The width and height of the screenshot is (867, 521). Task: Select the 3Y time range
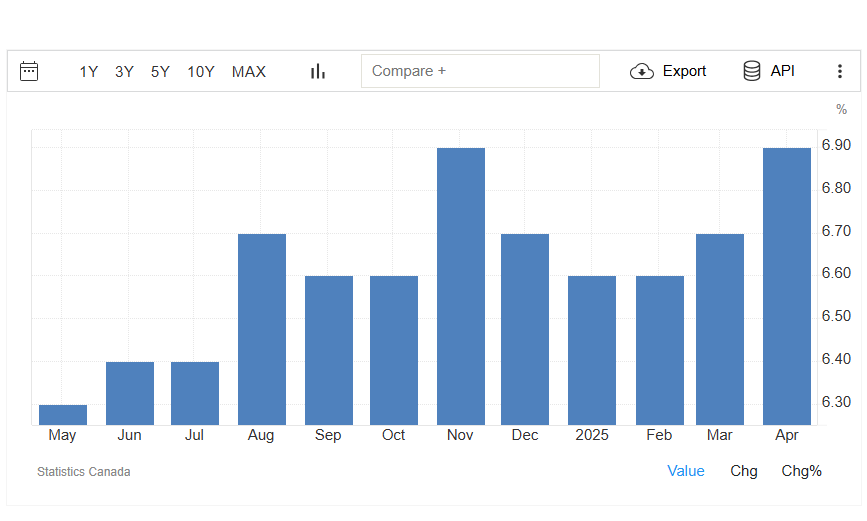[124, 72]
